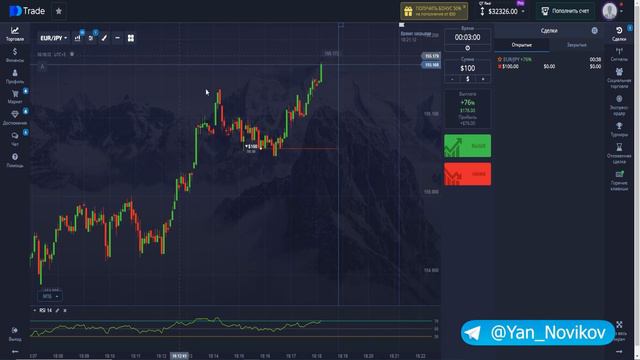
Task: Toggle the time mode clock switch
Action: (467, 48)
